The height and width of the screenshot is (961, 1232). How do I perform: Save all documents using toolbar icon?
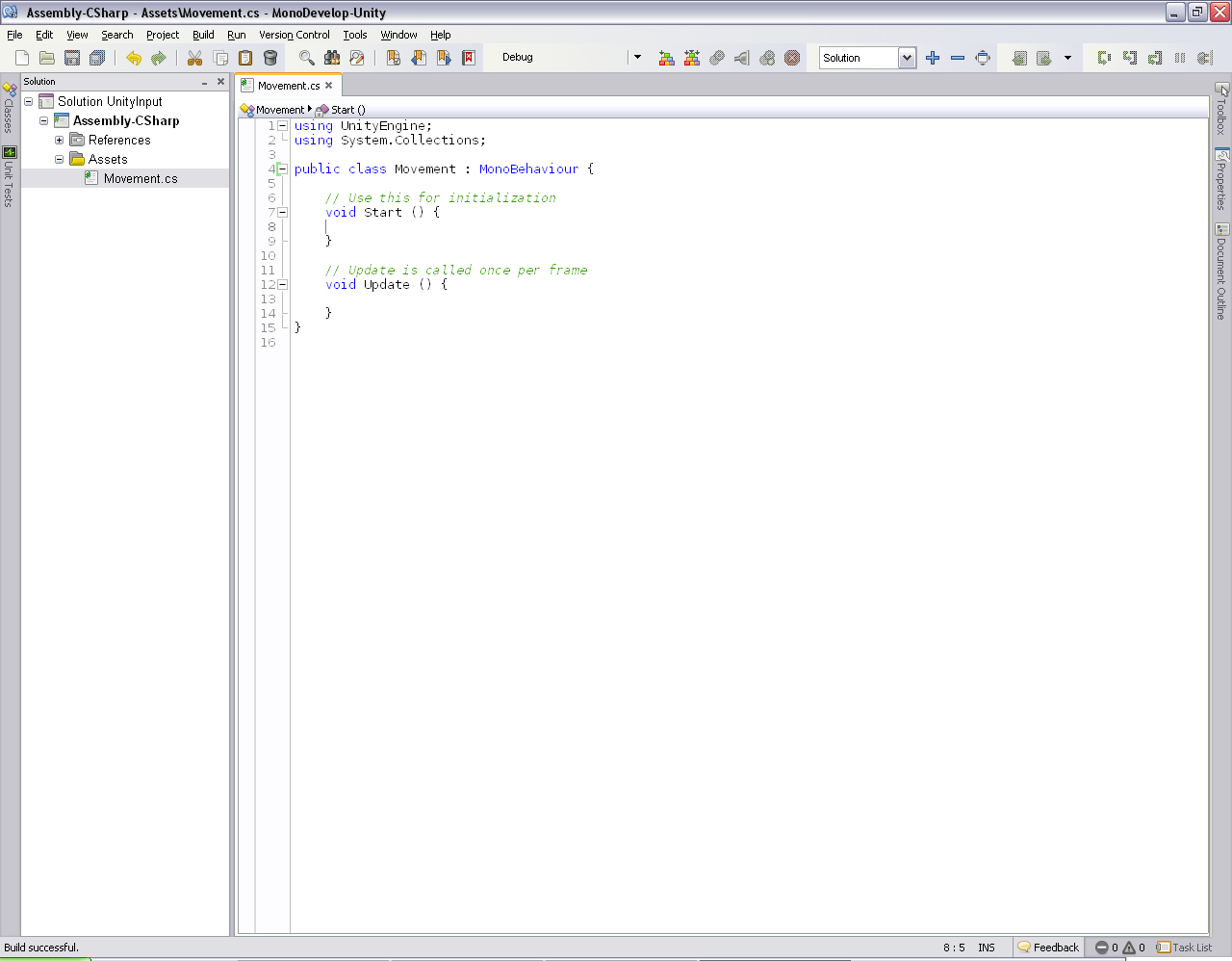(96, 58)
